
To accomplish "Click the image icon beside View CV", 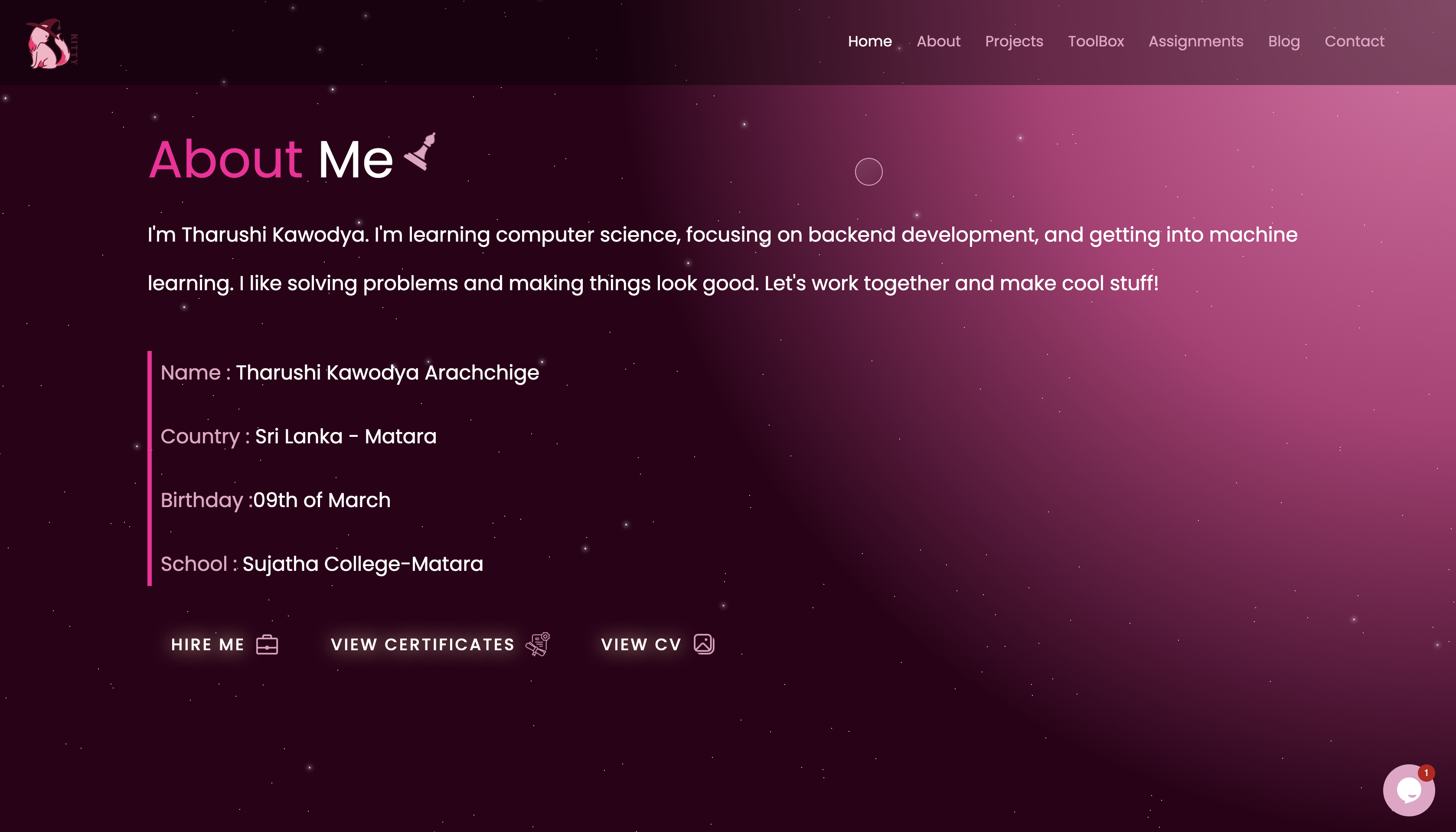I will tap(704, 644).
